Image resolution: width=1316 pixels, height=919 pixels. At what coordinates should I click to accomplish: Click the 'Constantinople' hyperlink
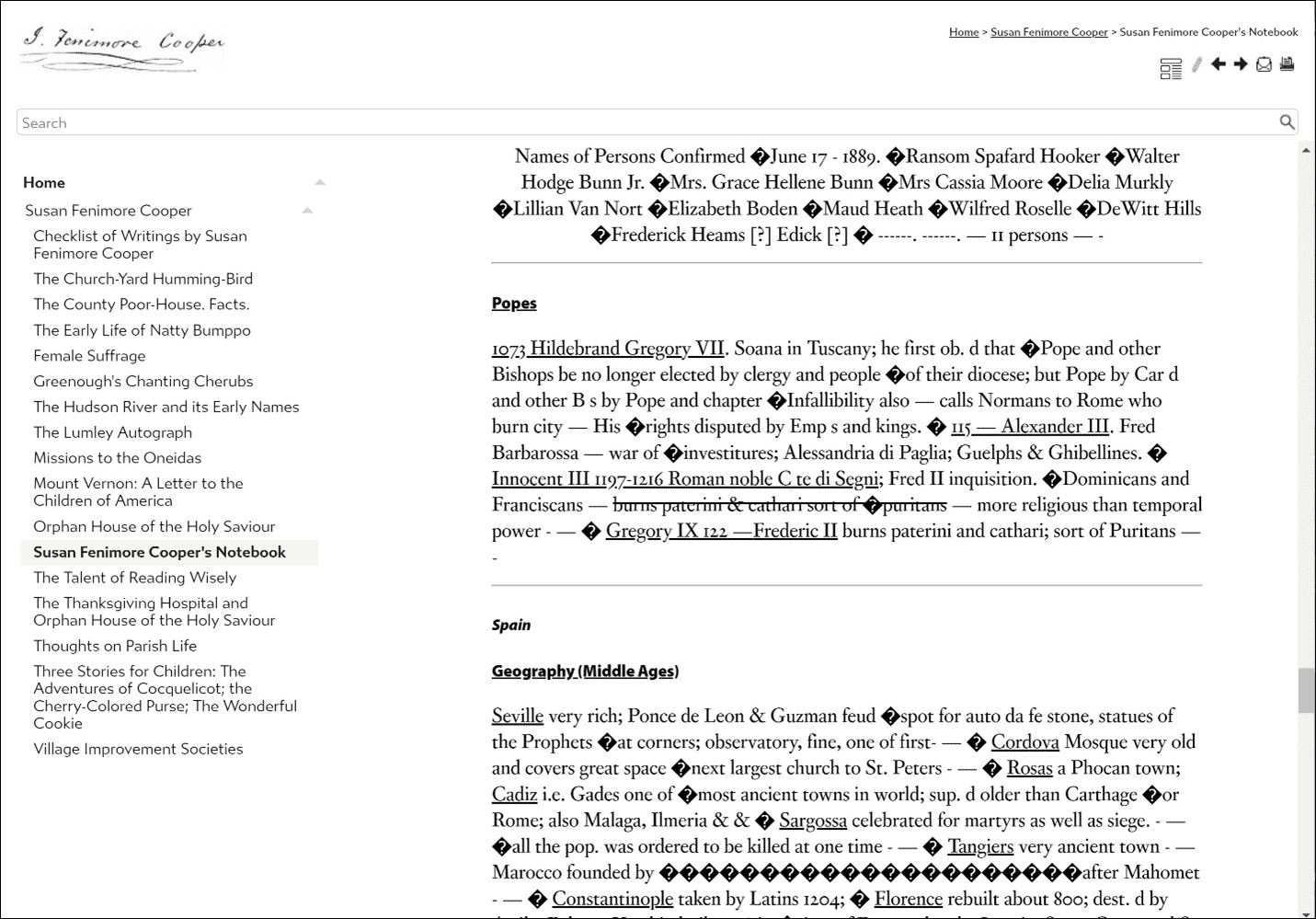coord(612,899)
